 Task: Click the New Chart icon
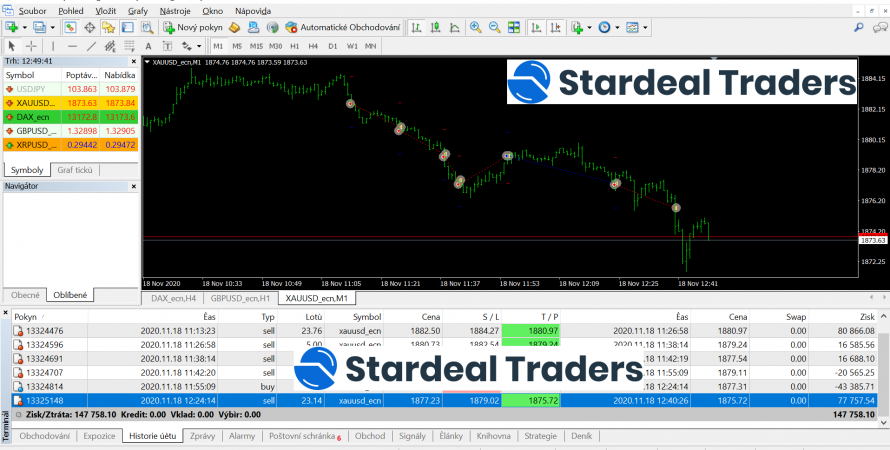pos(11,27)
